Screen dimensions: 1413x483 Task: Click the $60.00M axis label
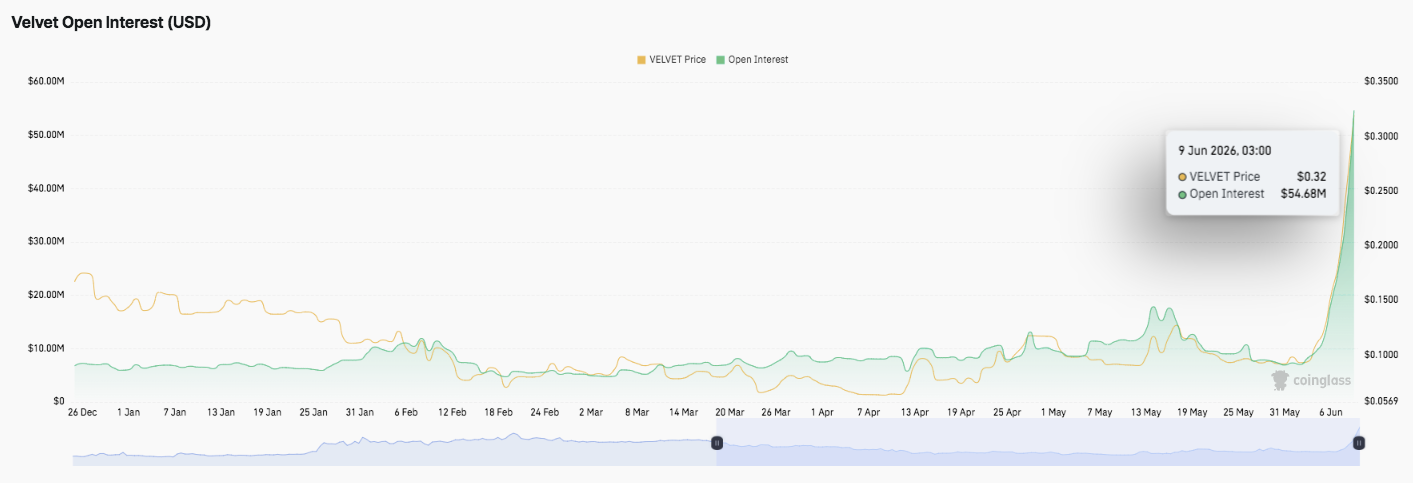click(47, 81)
